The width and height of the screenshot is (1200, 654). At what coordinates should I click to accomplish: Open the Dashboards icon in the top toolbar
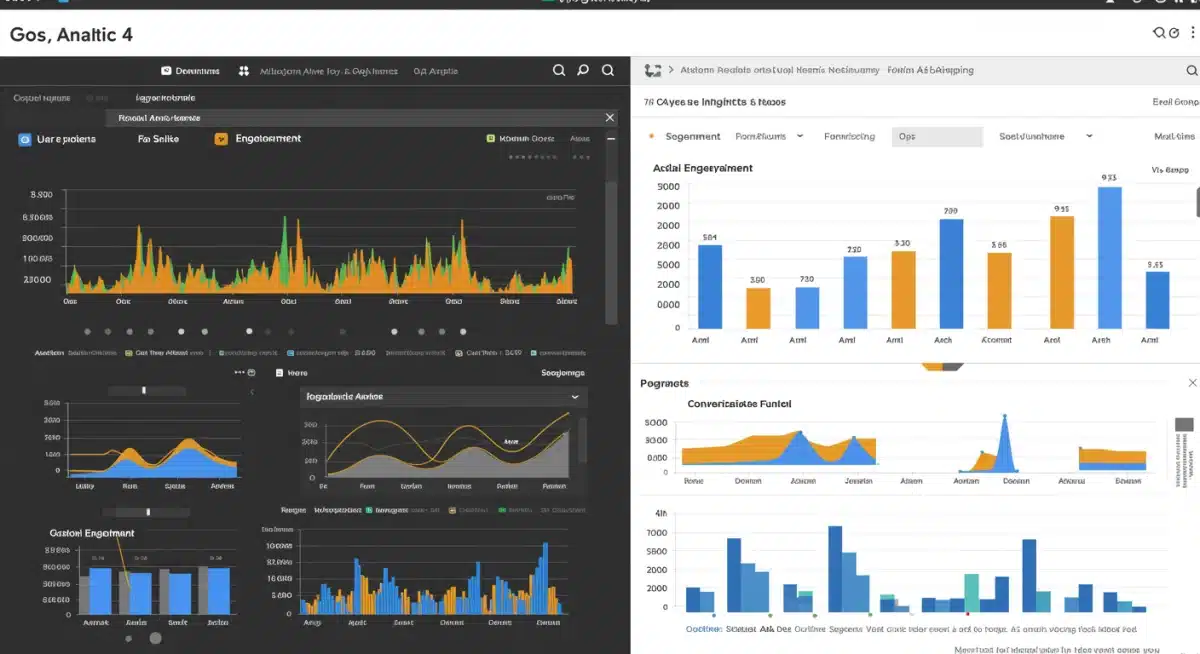pos(168,71)
